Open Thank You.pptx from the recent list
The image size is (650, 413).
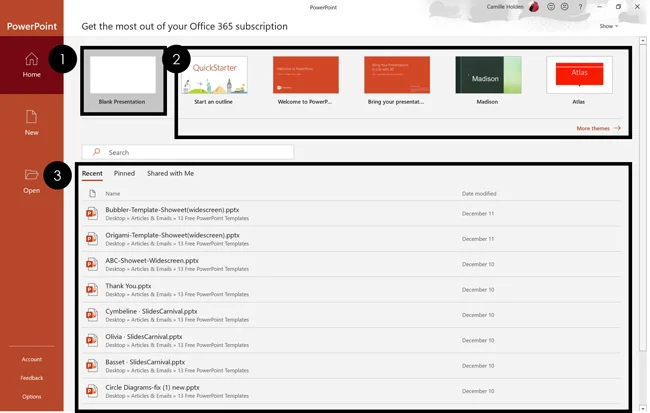[x=128, y=286]
